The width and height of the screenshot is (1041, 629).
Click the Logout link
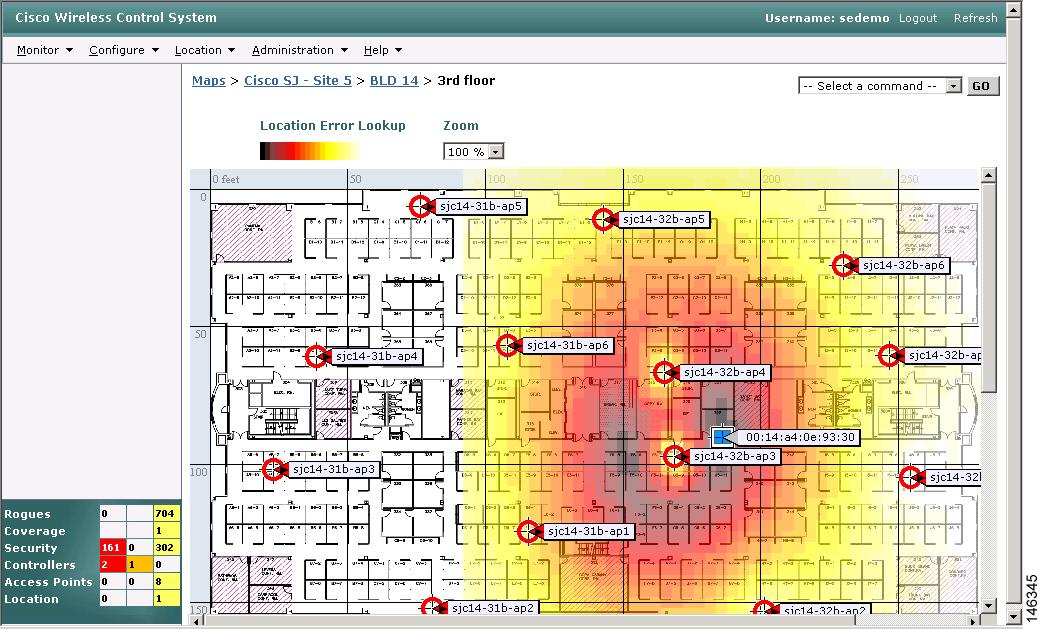(x=918, y=18)
